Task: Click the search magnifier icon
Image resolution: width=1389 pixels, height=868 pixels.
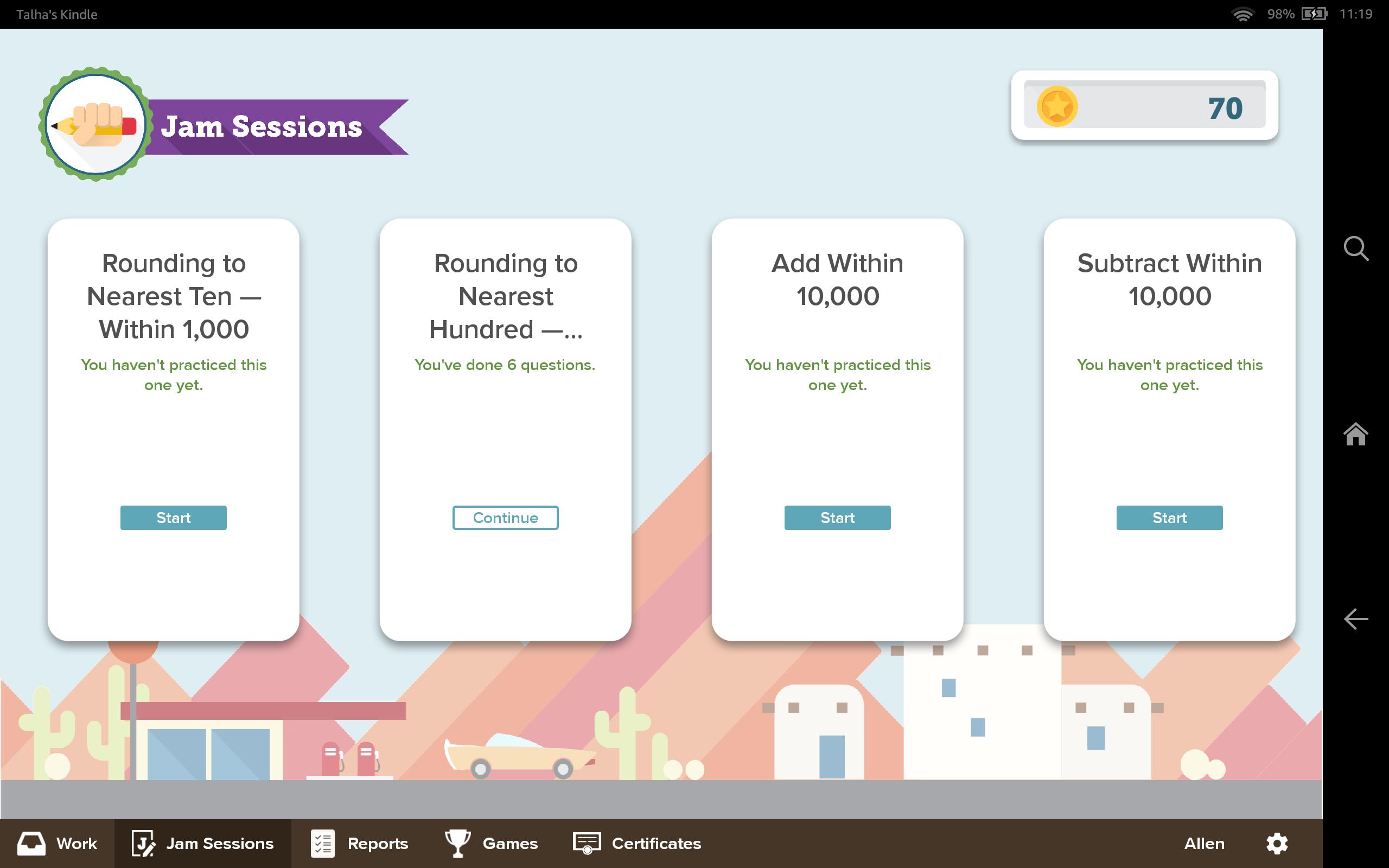Action: (1356, 248)
